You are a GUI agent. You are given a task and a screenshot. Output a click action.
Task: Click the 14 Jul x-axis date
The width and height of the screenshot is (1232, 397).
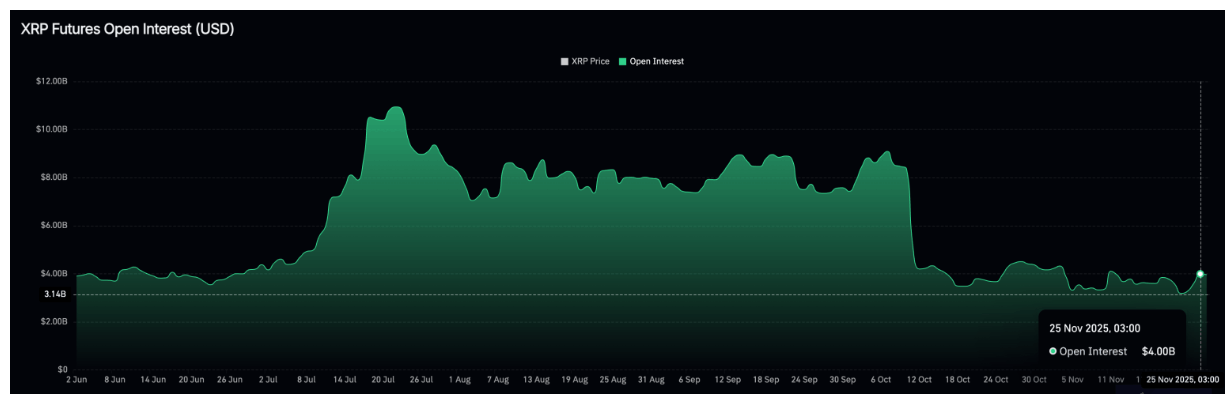click(344, 380)
